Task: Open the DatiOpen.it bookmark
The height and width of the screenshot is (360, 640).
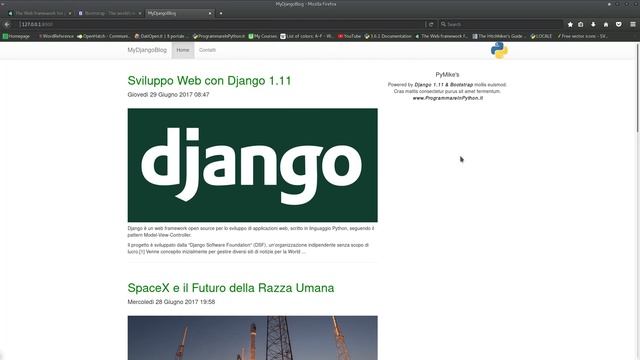Action: [x=161, y=36]
